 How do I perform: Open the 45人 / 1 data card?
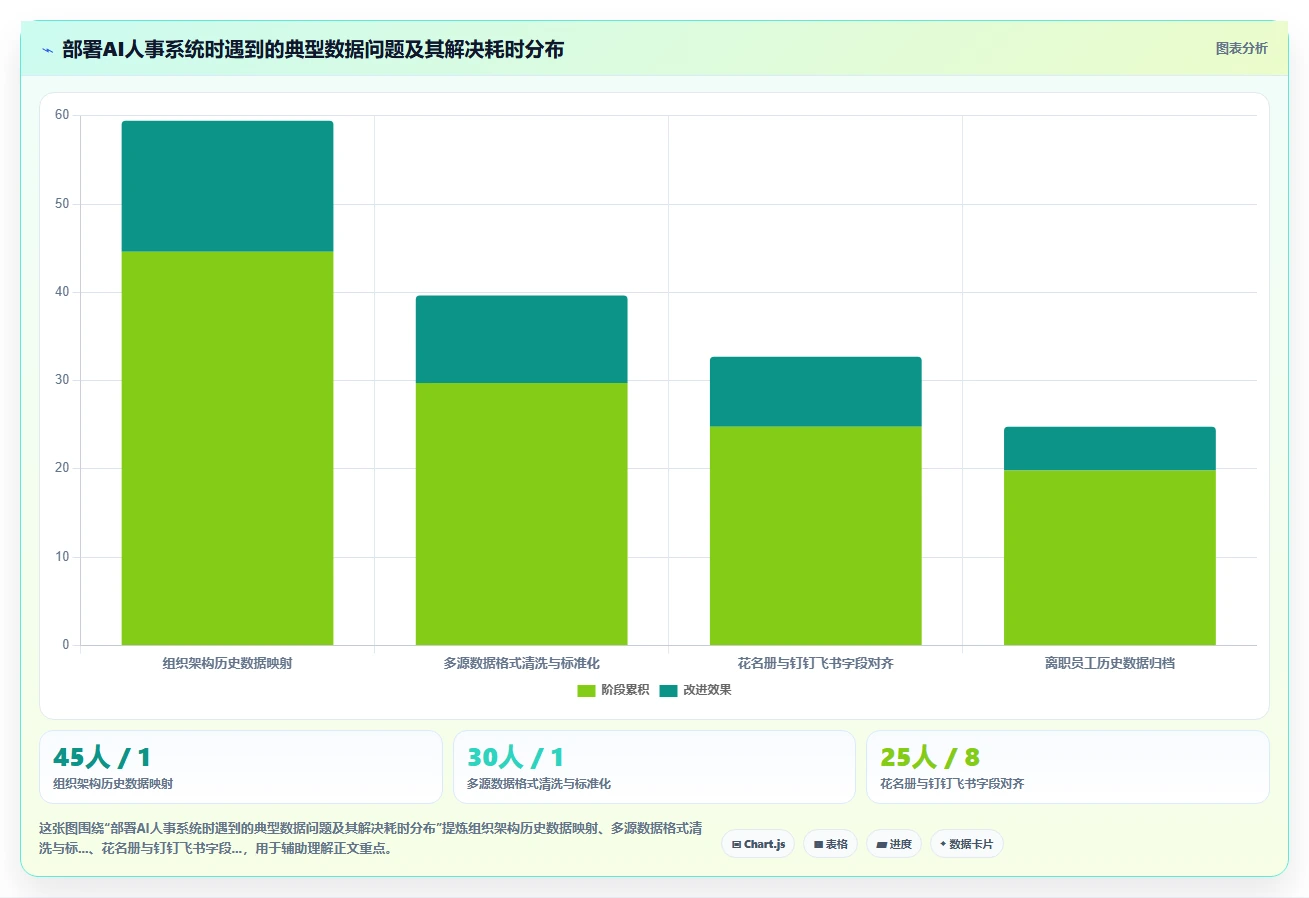pyautogui.click(x=240, y=767)
